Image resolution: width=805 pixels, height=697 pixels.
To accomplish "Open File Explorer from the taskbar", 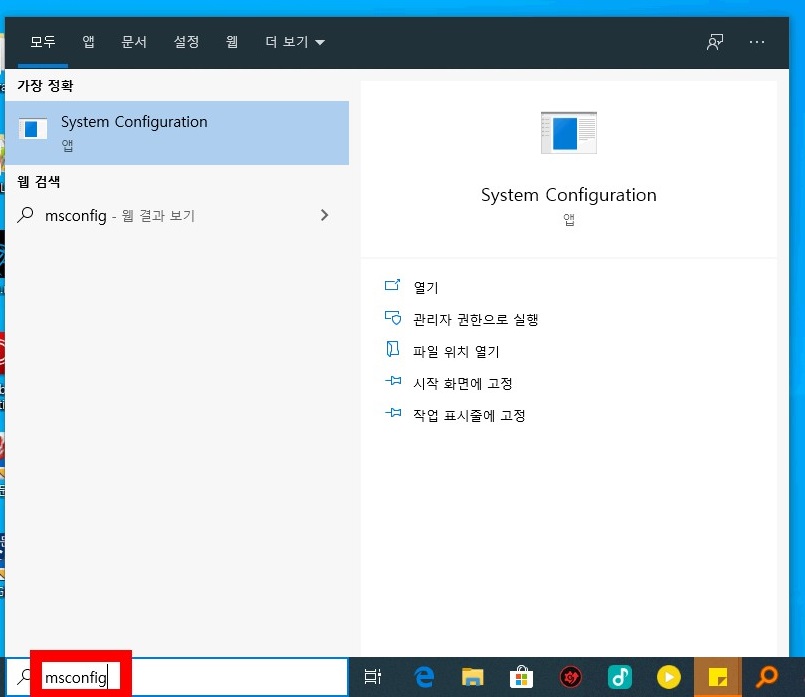I will coord(472,677).
